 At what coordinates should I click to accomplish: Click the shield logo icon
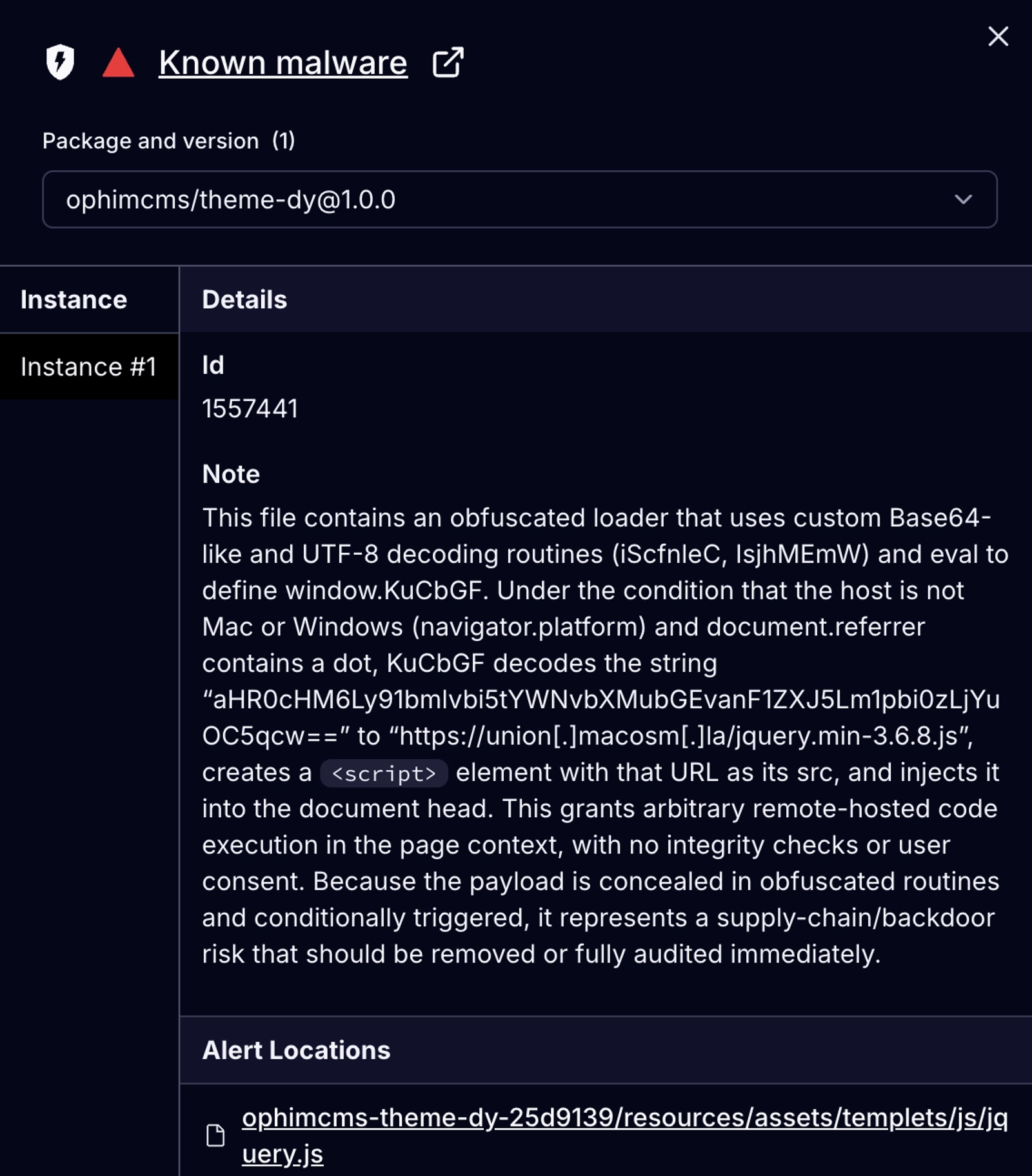point(59,62)
